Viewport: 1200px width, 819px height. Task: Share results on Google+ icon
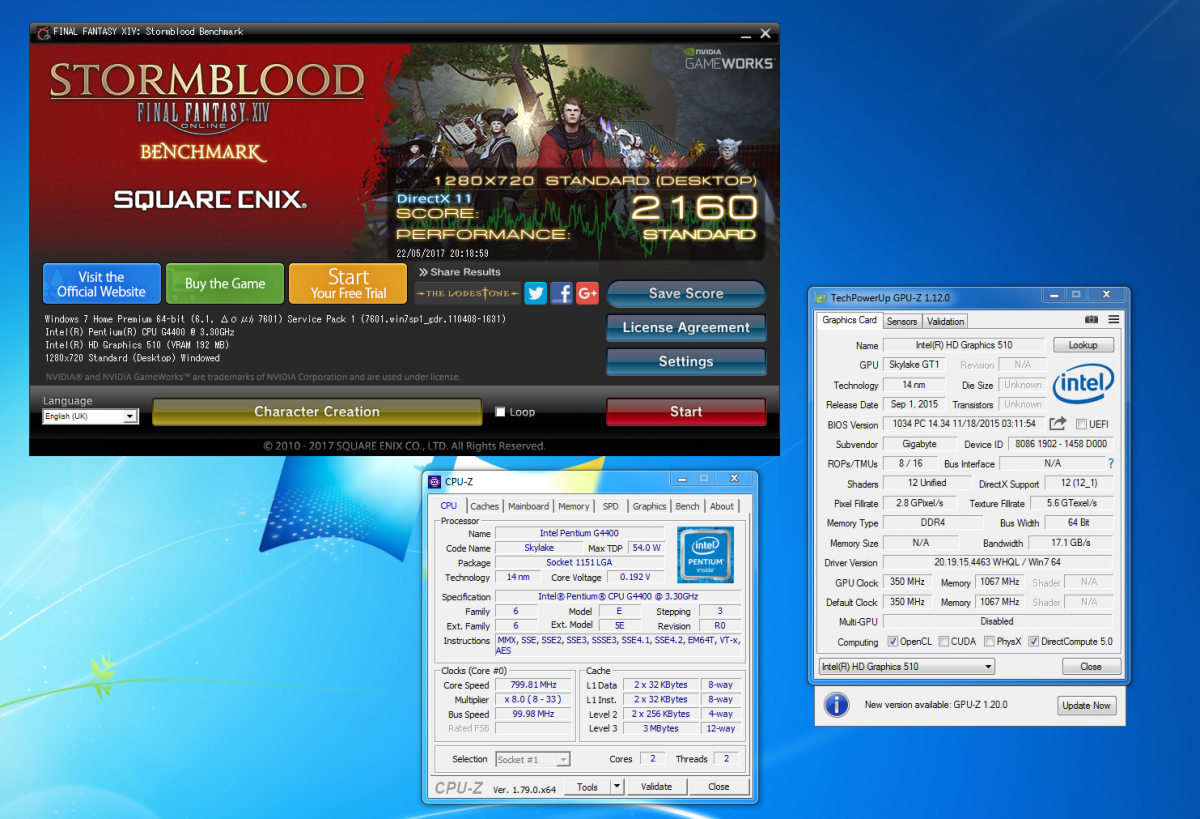(587, 293)
